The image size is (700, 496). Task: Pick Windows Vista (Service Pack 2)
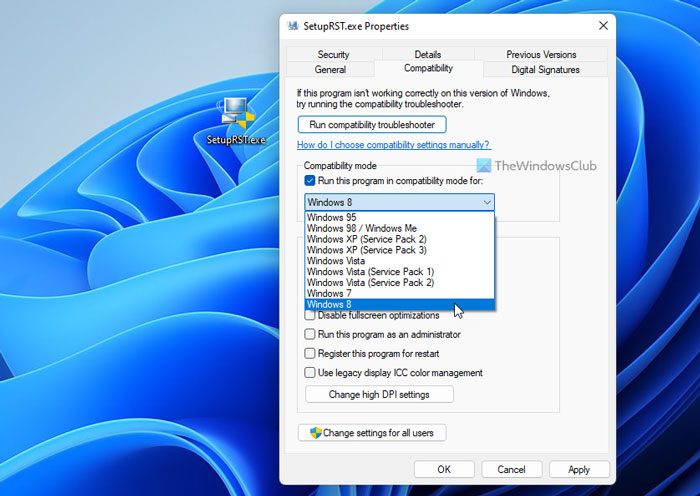400,283
